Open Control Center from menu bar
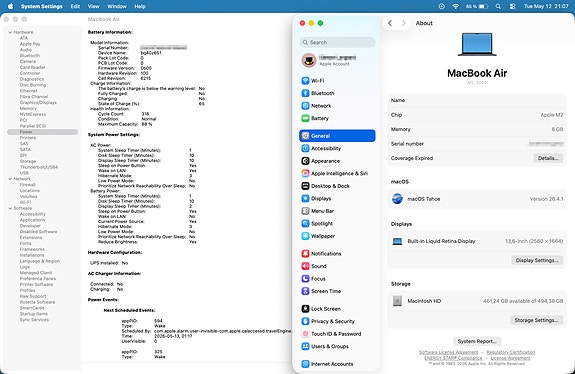The width and height of the screenshot is (575, 374). point(513,6)
